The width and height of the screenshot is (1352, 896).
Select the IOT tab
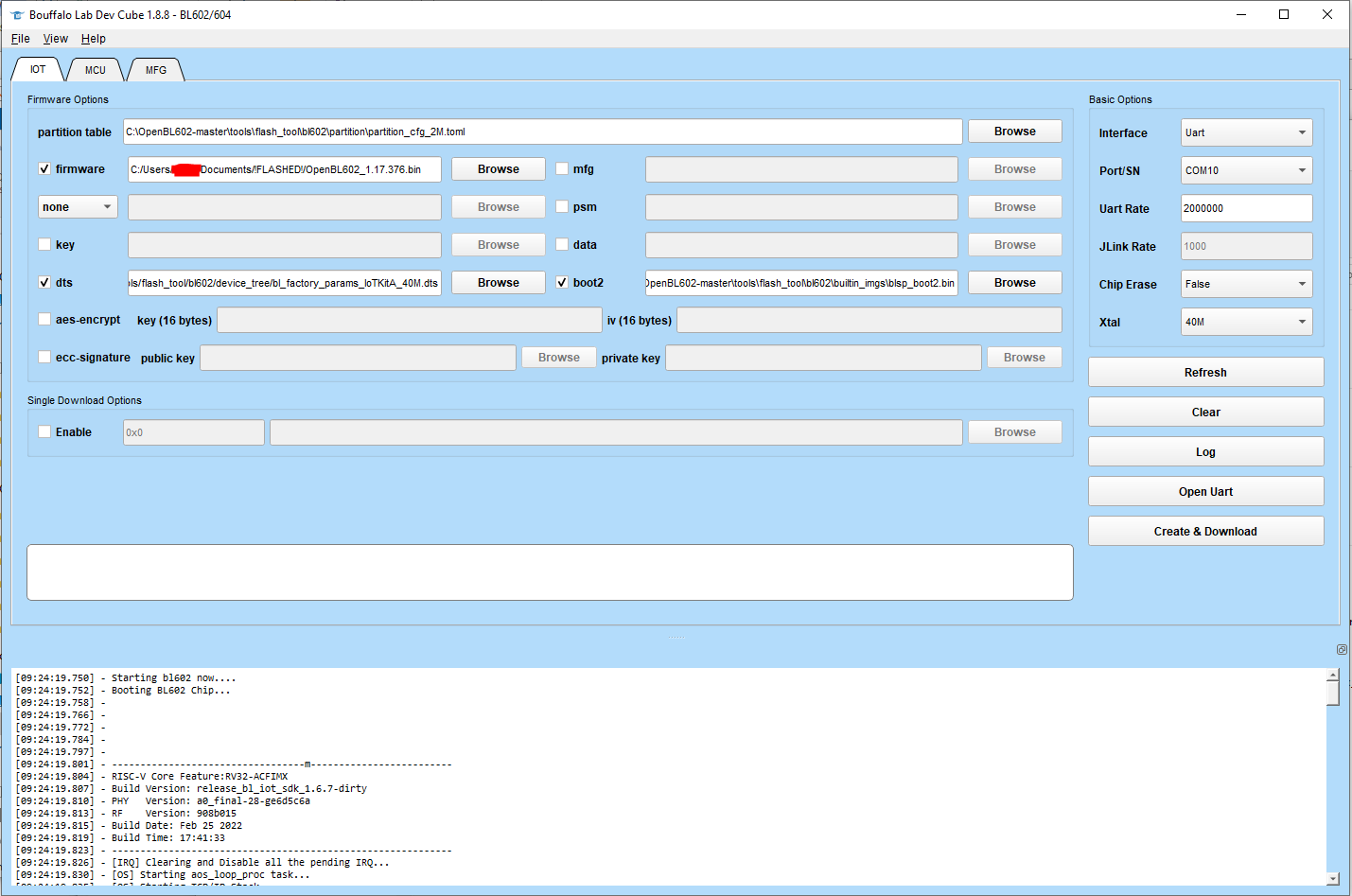click(x=38, y=69)
